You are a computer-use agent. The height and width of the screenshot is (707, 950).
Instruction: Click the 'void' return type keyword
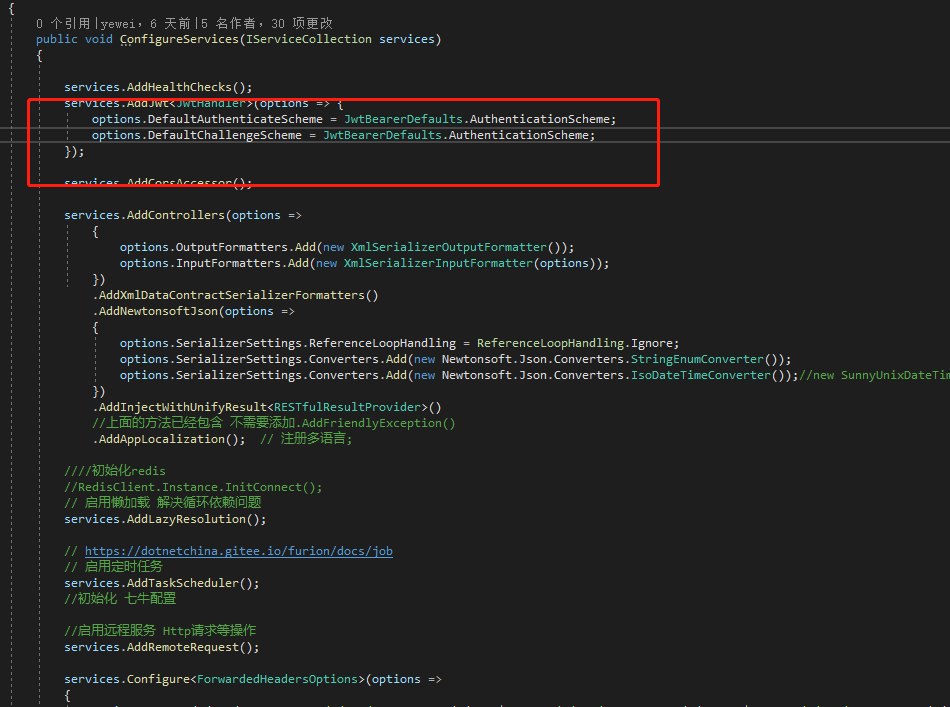click(x=98, y=39)
